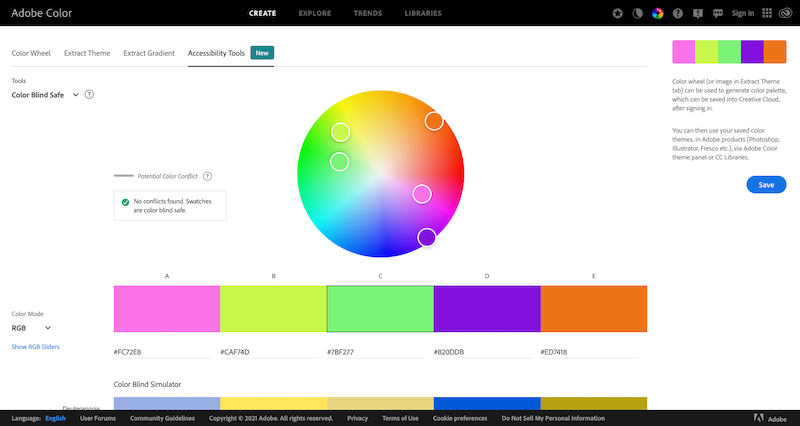Toggle dark mode moon icon

(637, 14)
